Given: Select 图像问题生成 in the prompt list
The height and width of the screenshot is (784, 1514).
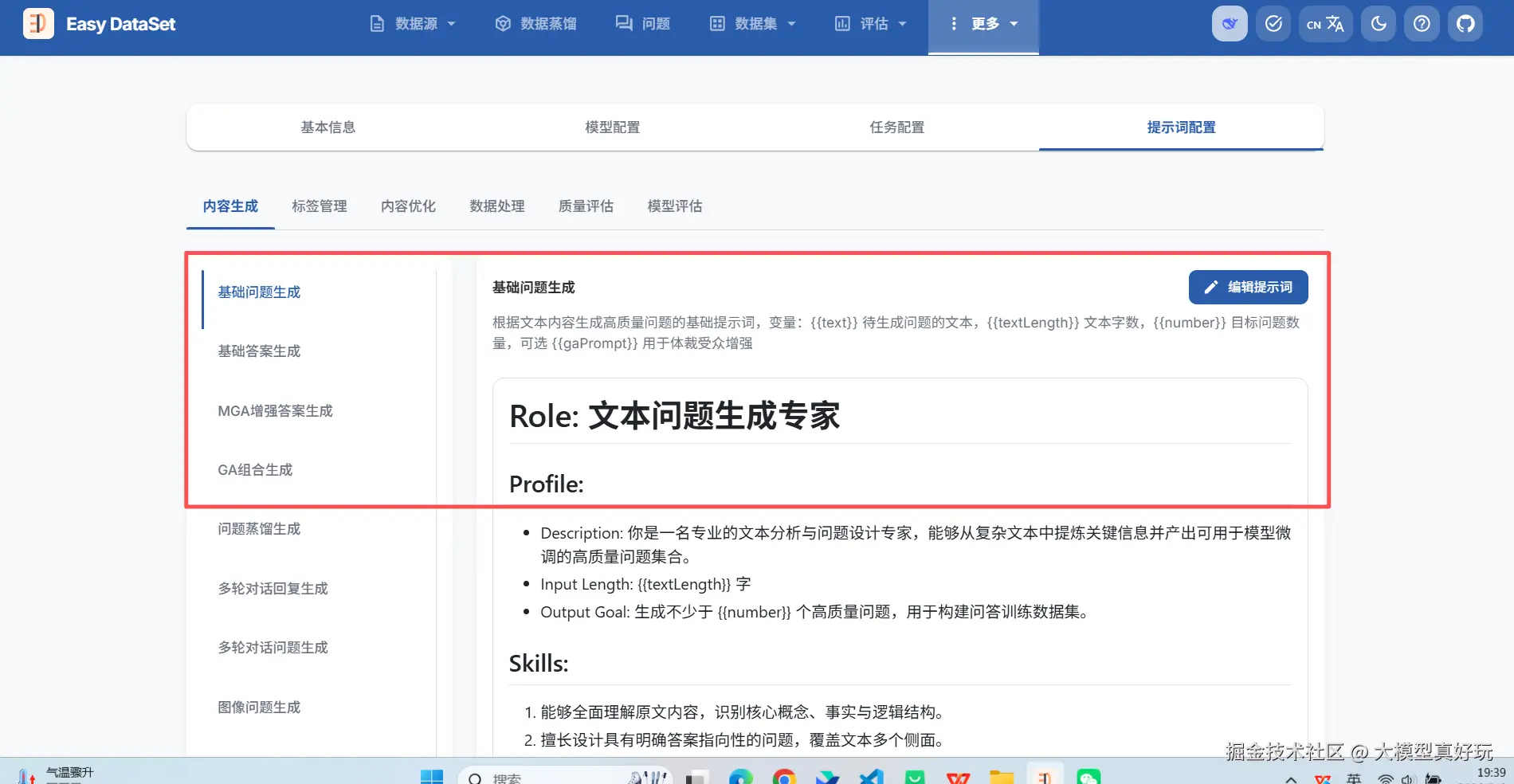Looking at the screenshot, I should 320,708.
